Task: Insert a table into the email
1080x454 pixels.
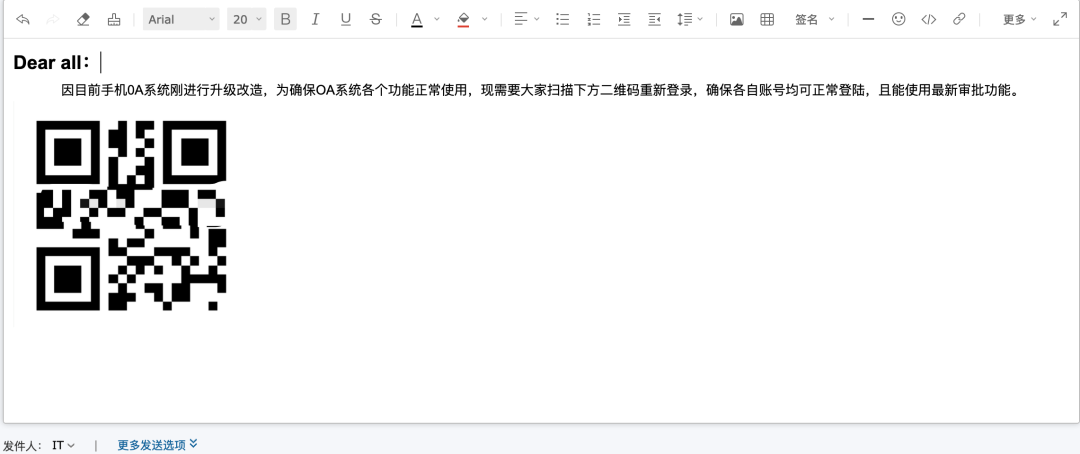Action: point(767,19)
